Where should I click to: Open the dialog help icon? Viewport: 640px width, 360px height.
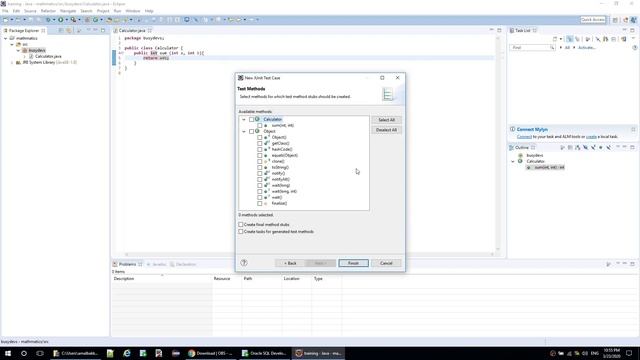[x=244, y=263]
